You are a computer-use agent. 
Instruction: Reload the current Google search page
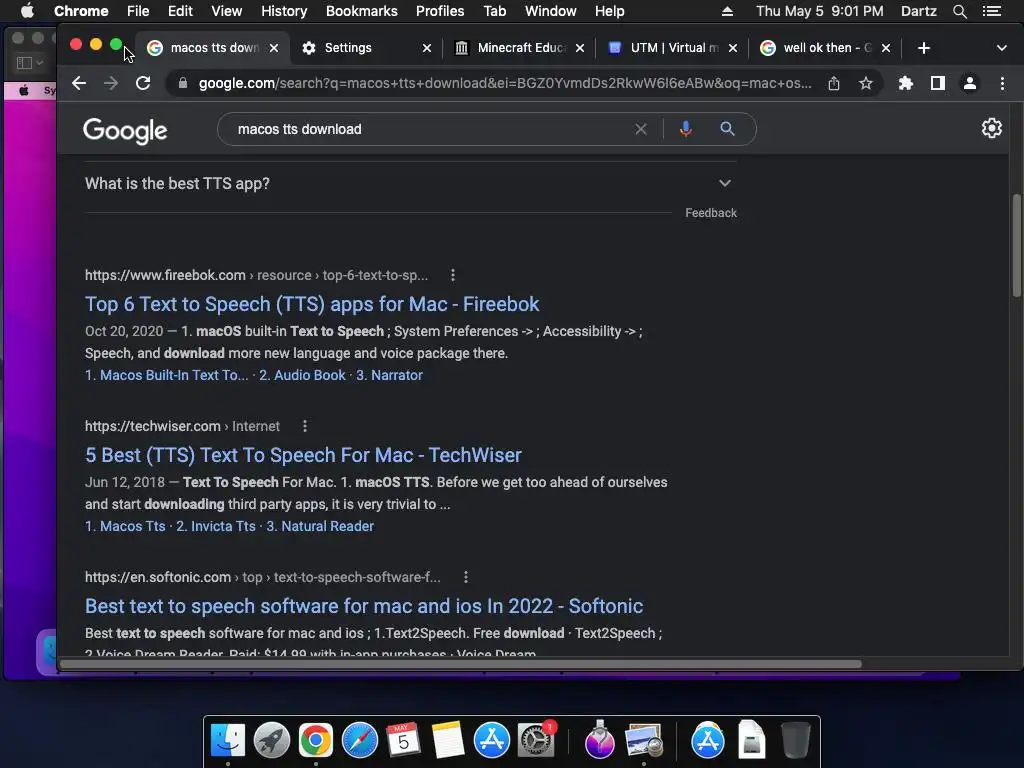(x=143, y=83)
